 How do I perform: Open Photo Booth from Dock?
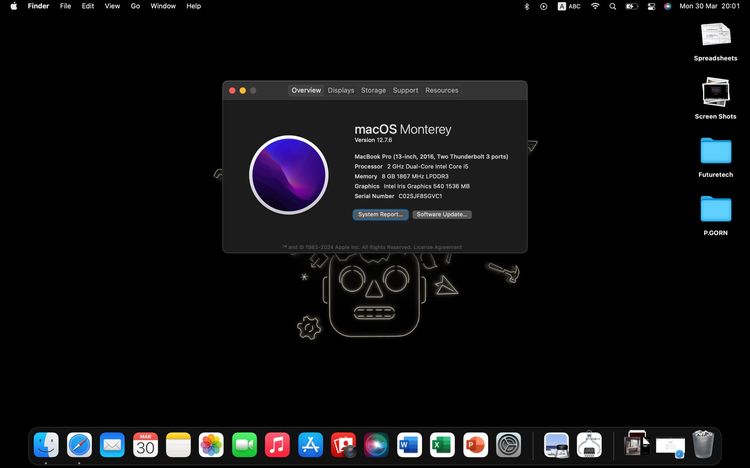[343, 445]
